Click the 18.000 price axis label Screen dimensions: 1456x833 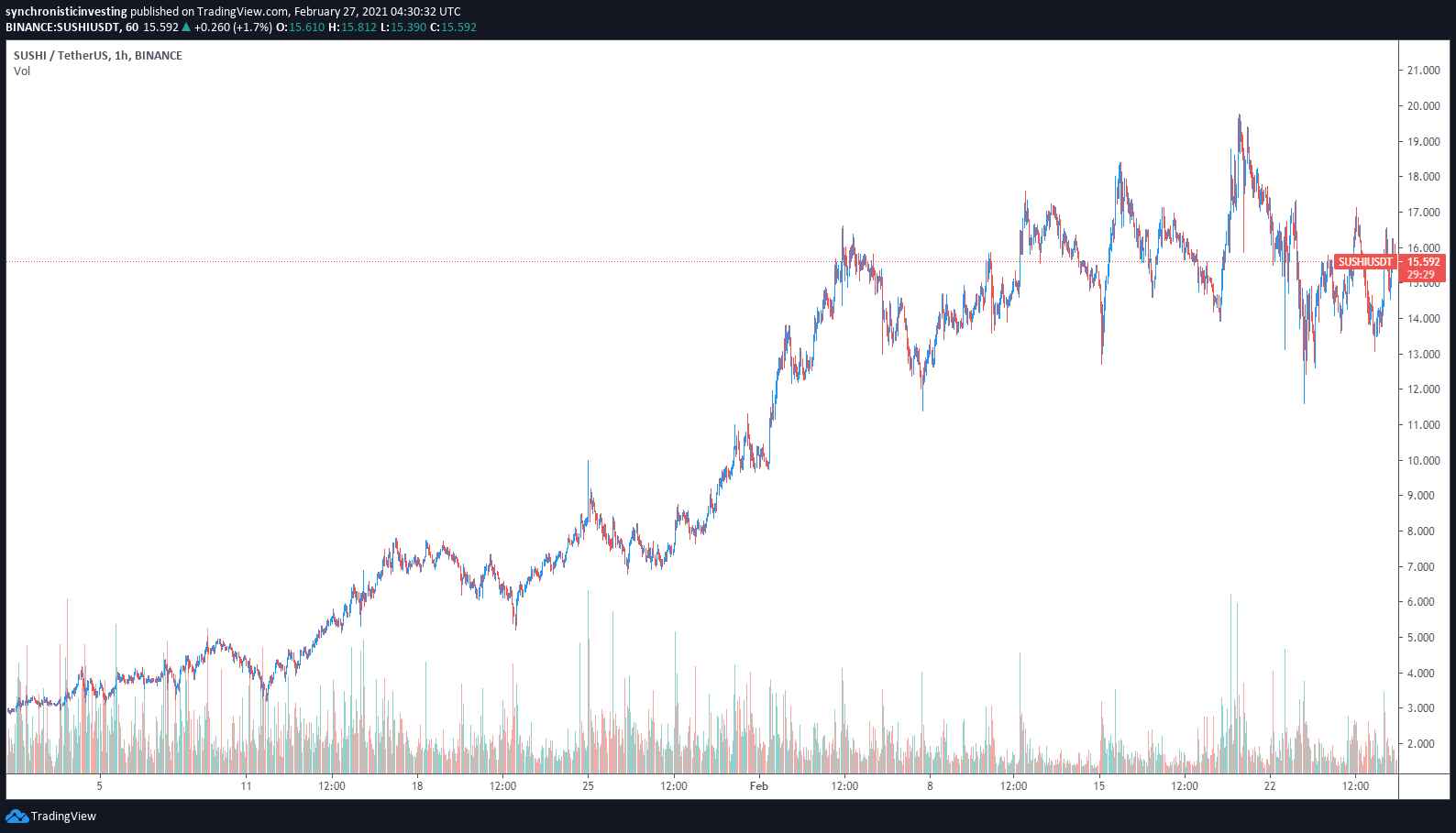[1424, 177]
